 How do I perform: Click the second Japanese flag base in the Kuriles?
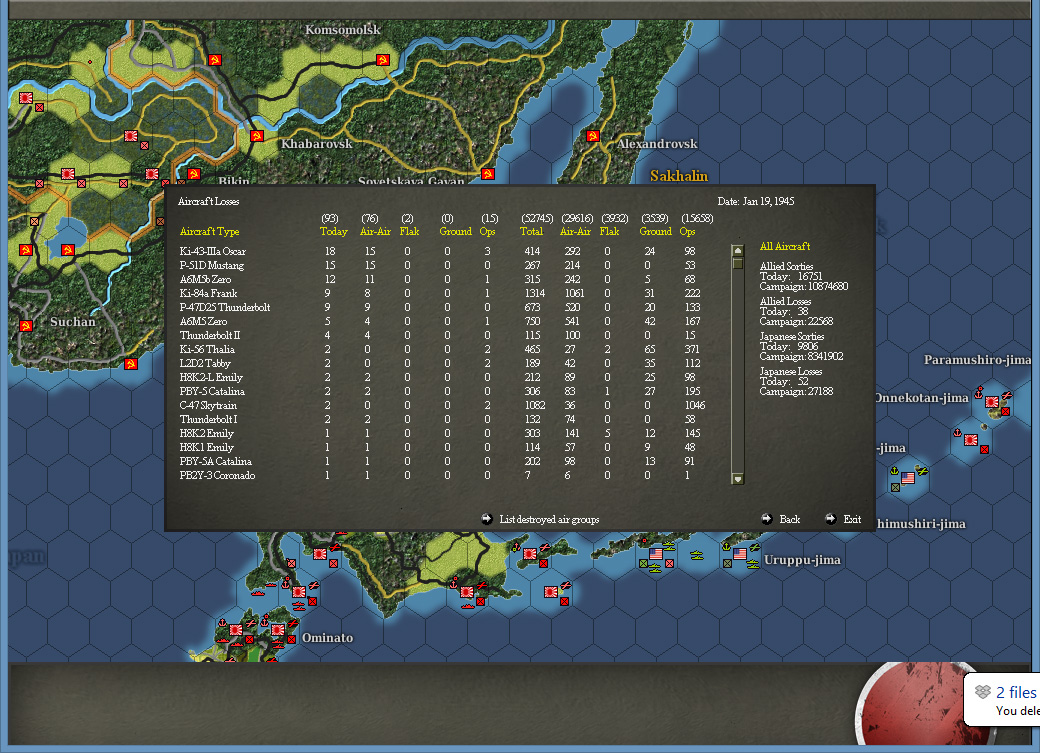point(971,440)
